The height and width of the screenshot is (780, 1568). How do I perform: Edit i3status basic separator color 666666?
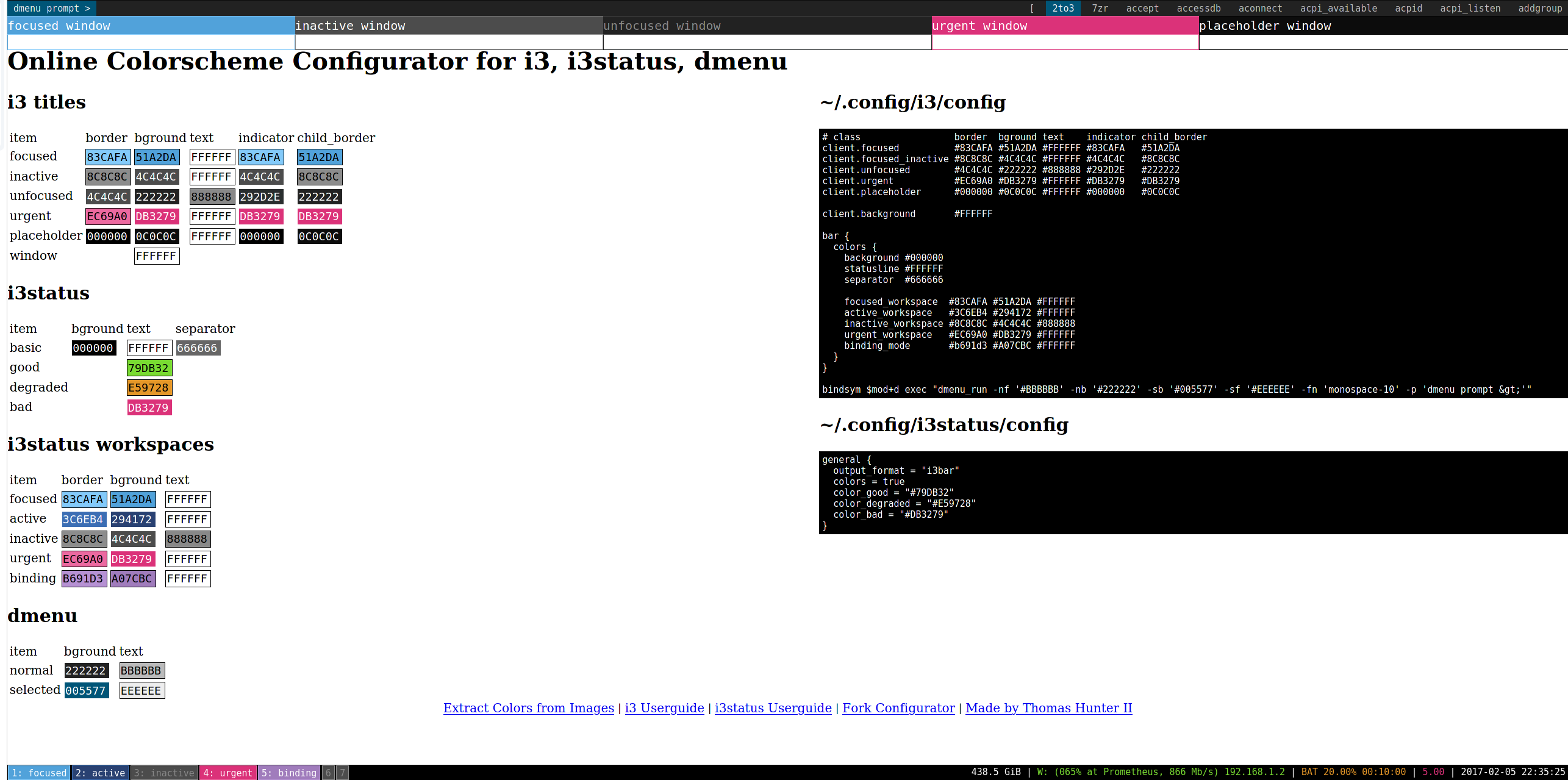(198, 348)
